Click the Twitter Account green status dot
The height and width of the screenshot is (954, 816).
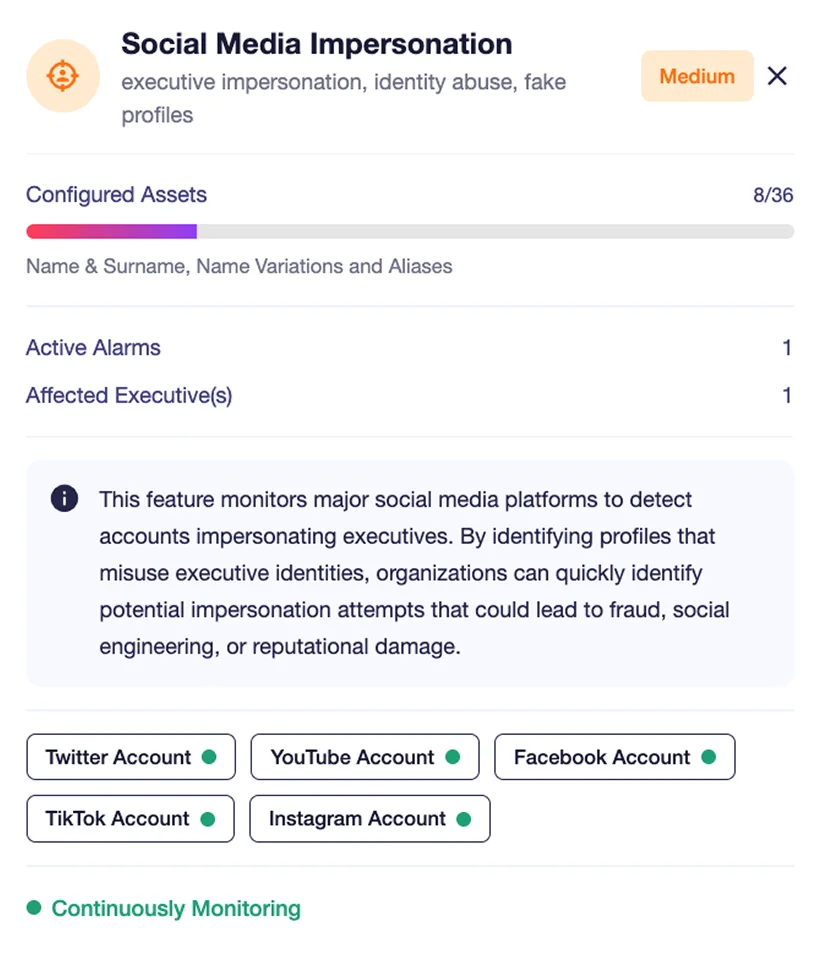click(x=209, y=757)
